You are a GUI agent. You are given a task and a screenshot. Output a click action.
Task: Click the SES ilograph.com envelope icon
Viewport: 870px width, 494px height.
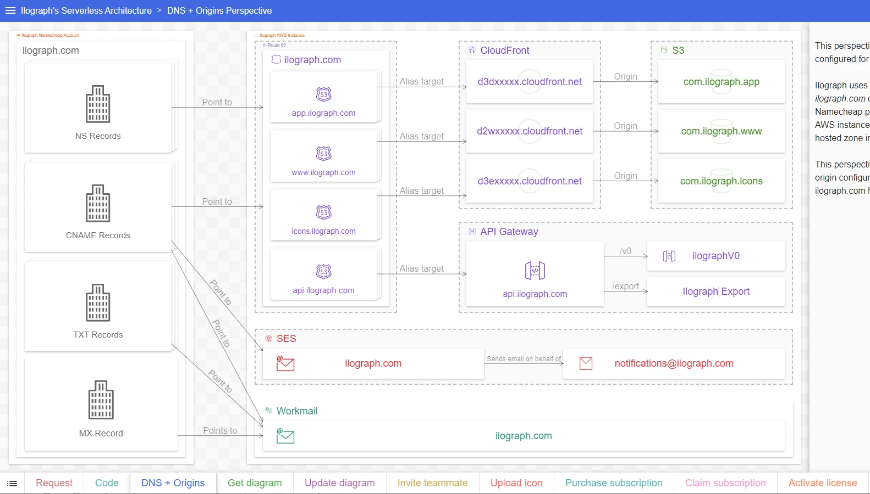tap(285, 364)
